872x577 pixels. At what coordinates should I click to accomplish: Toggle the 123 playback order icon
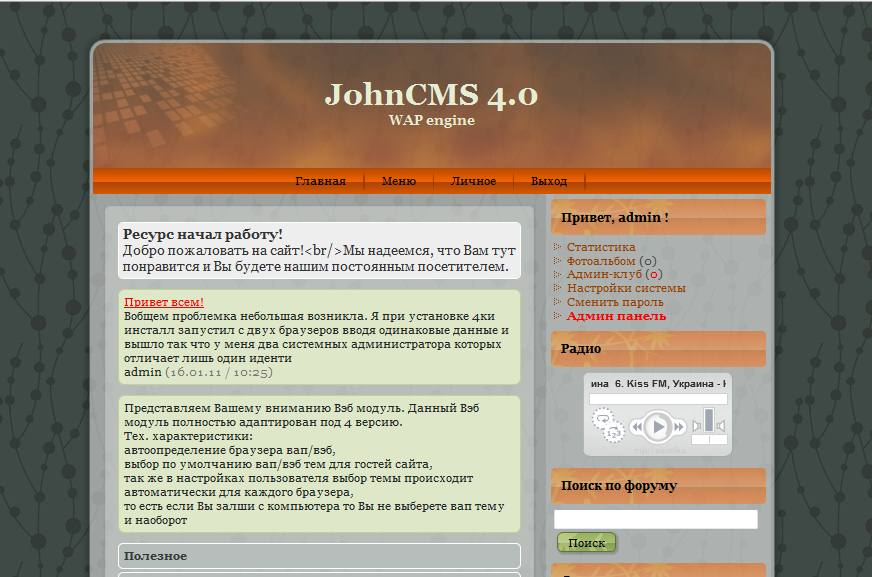click(x=612, y=433)
